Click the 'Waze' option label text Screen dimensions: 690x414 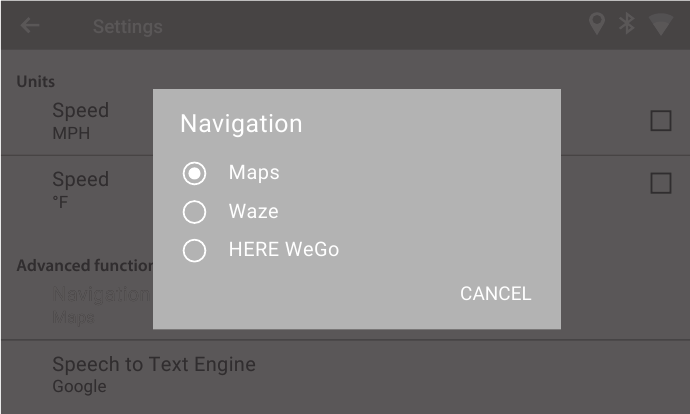point(253,212)
